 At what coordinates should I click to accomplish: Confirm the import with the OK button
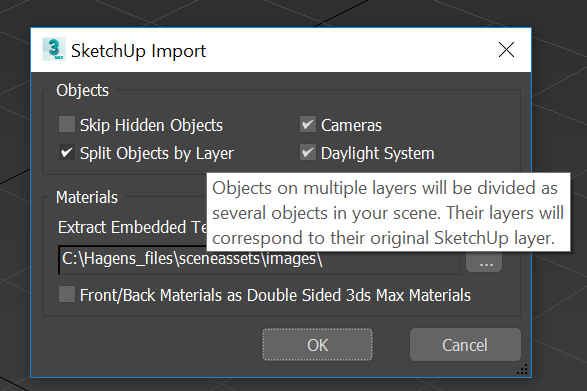[317, 345]
